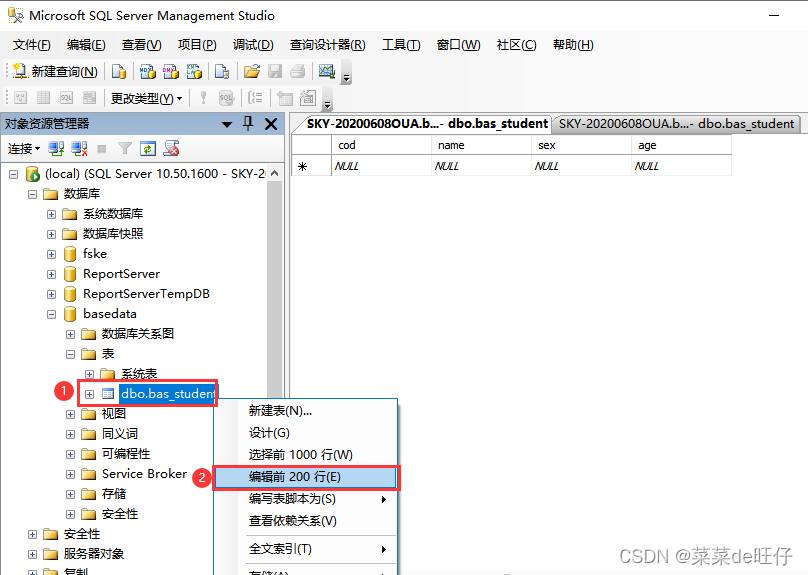808x575 pixels.
Task: Open 编写表脚本为(S) submenu
Action: coord(306,499)
